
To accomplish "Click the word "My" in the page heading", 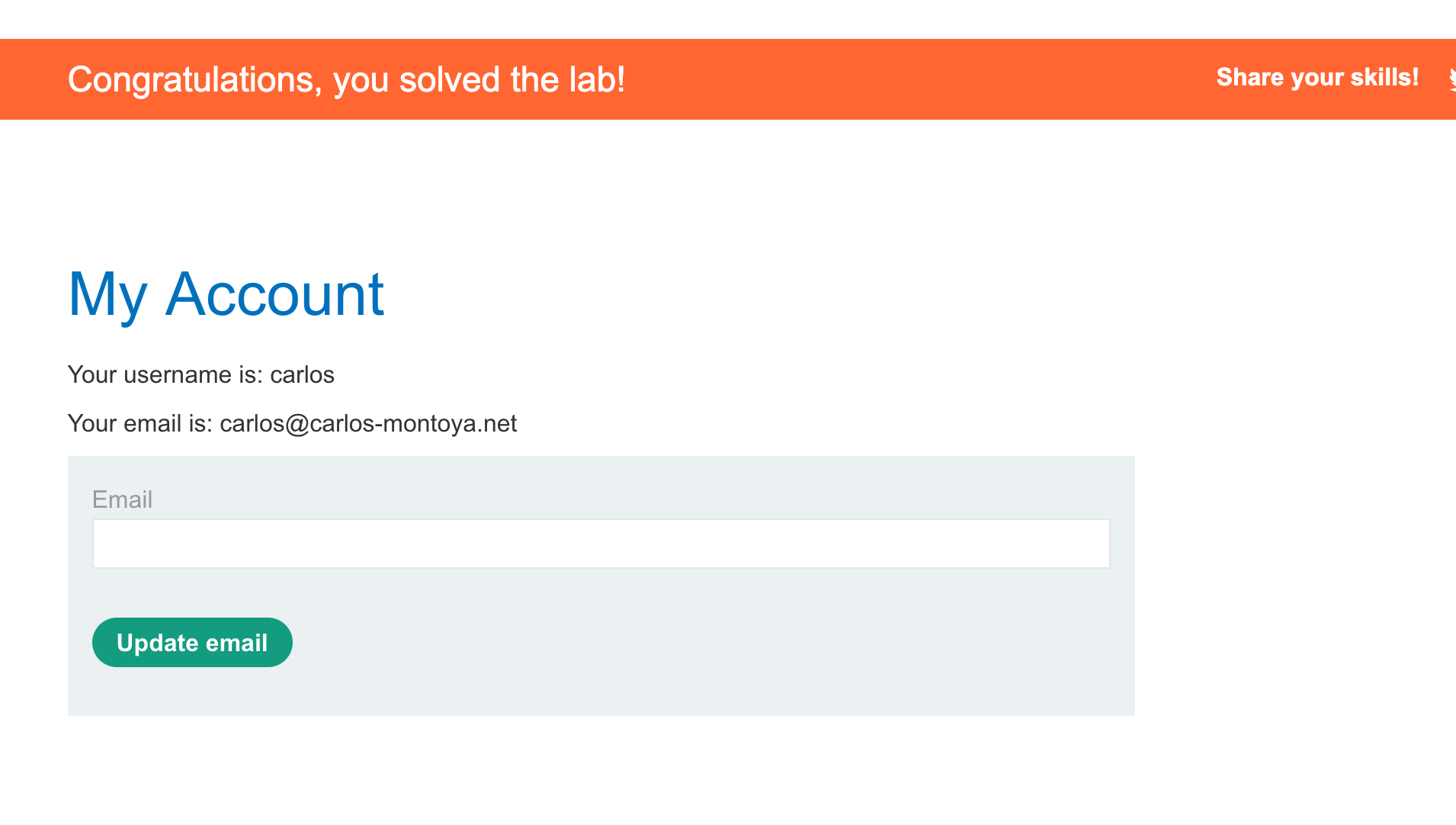I will point(107,294).
